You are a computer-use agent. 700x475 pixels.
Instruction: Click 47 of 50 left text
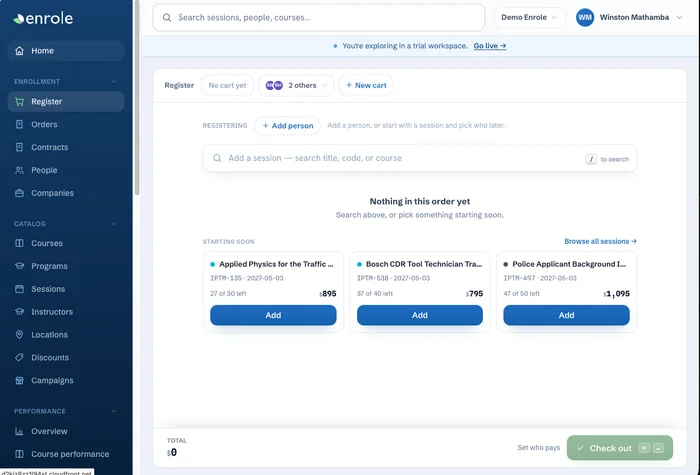[521, 294]
